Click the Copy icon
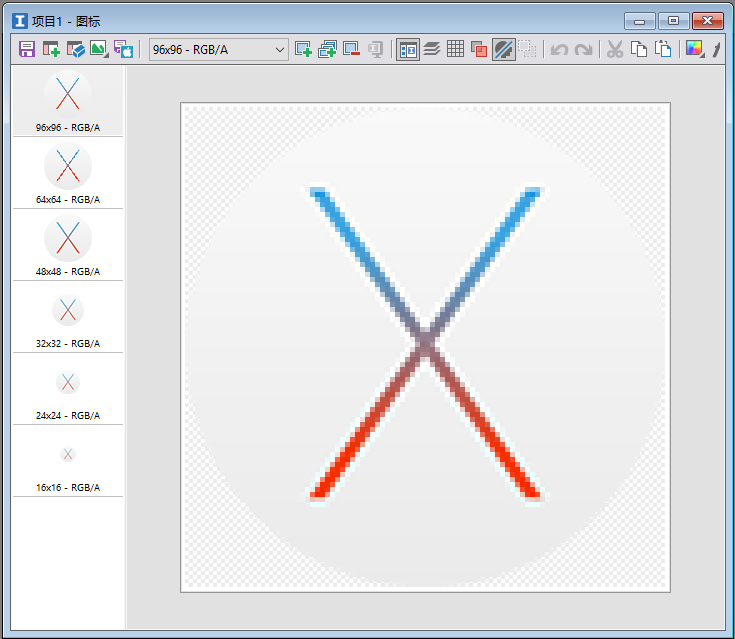735x639 pixels. tap(639, 49)
